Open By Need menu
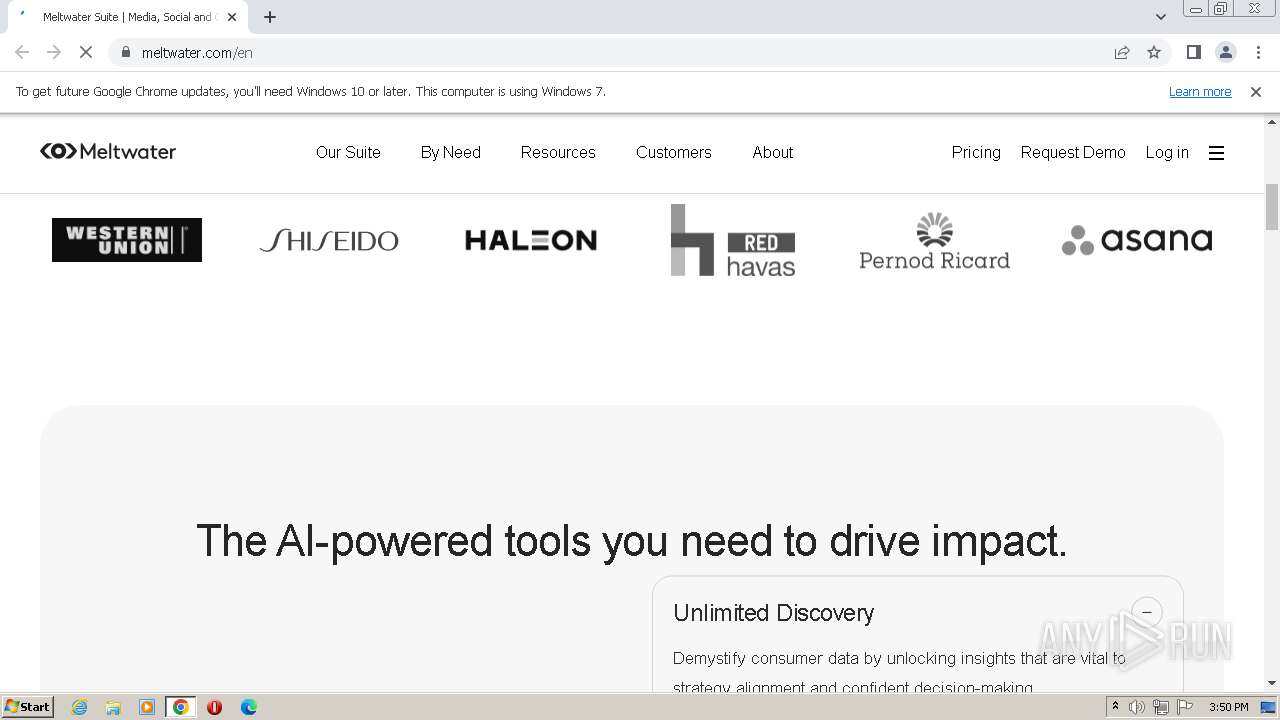Image resolution: width=1280 pixels, height=720 pixels. (x=450, y=152)
